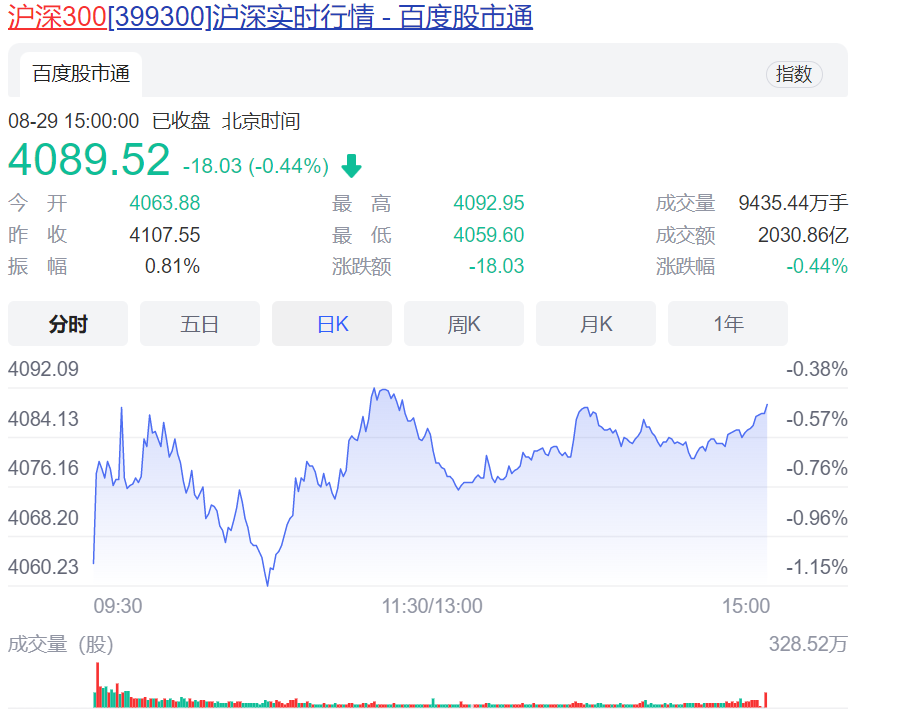Click the -0.57% percent axis label
The height and width of the screenshot is (711, 910).
pos(817,419)
